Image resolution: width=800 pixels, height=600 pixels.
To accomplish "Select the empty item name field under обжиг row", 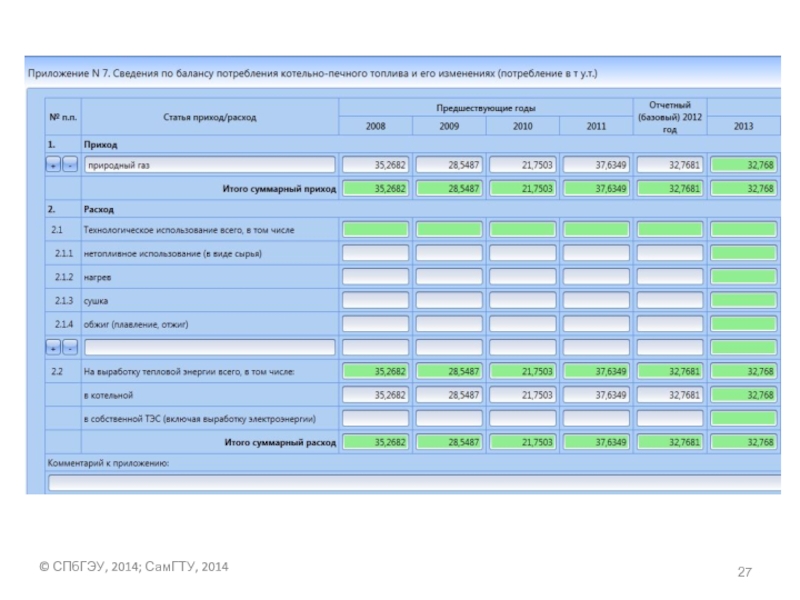I will click(x=209, y=347).
